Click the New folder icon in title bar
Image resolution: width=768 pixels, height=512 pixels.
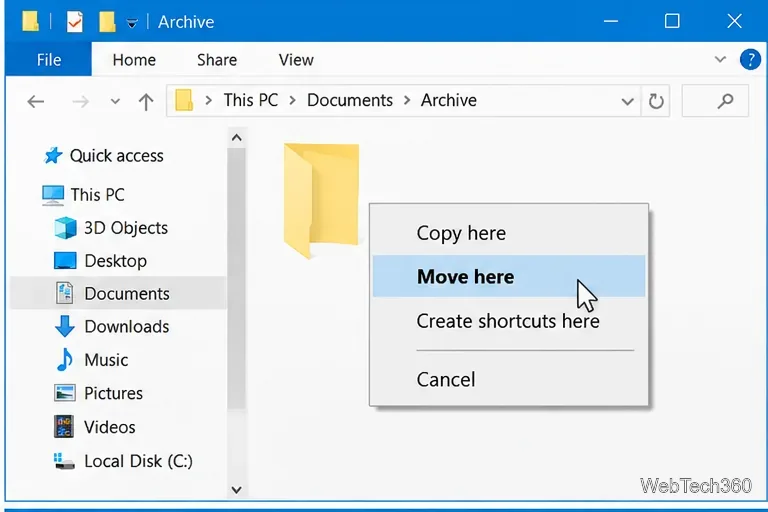click(107, 22)
